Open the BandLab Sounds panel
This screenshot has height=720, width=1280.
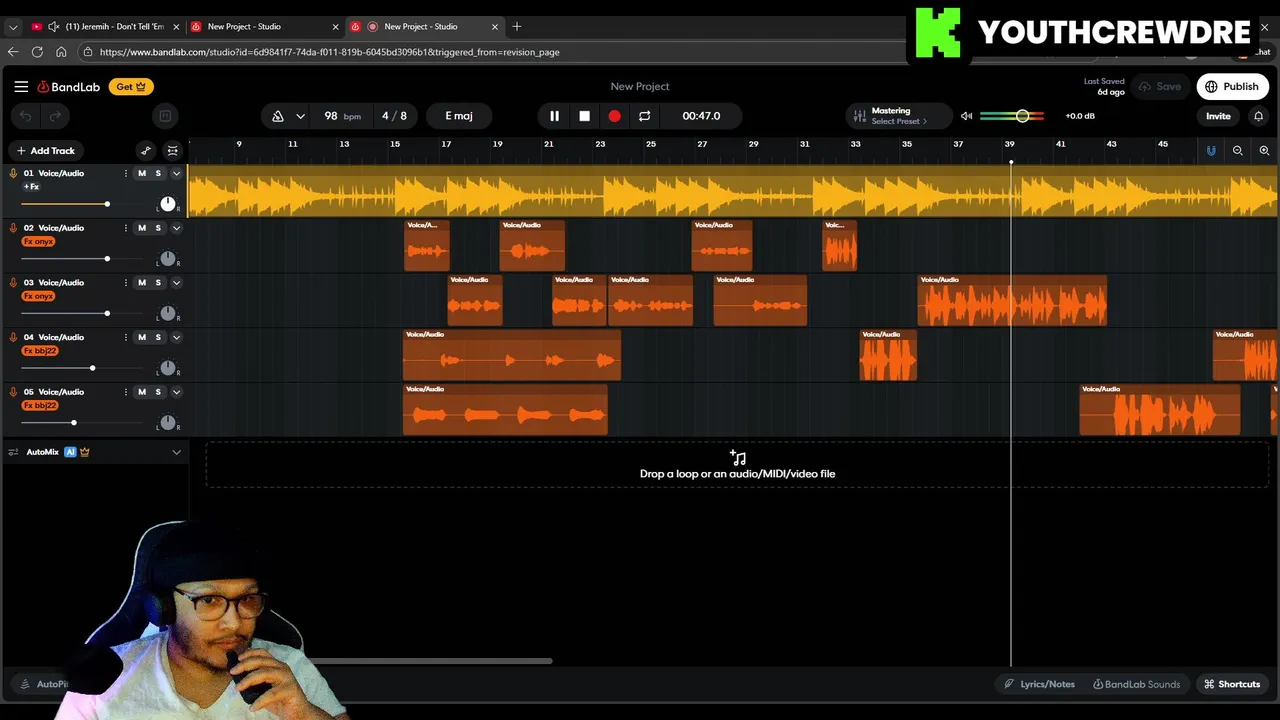(1136, 684)
